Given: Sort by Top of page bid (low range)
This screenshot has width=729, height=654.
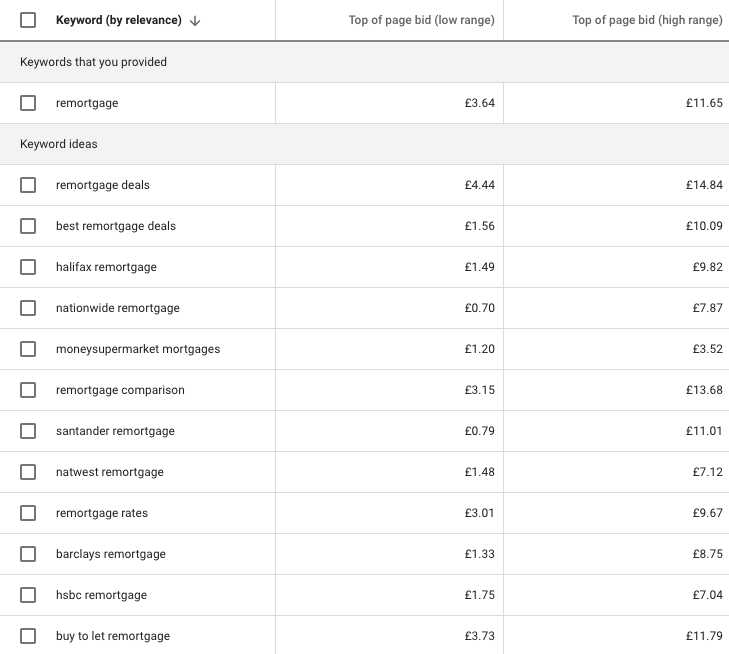Looking at the screenshot, I should coord(421,21).
